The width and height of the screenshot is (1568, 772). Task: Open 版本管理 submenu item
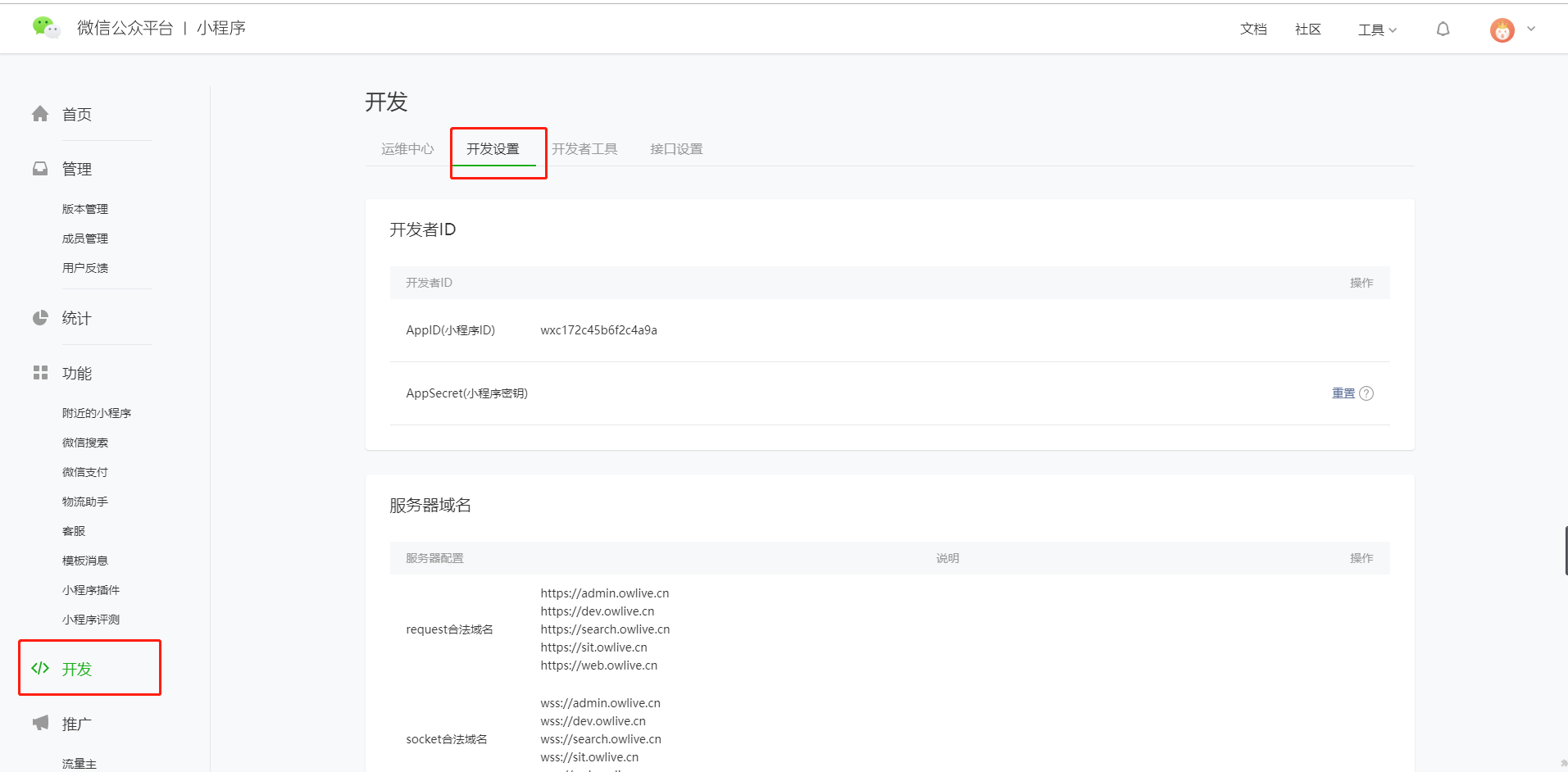85,209
